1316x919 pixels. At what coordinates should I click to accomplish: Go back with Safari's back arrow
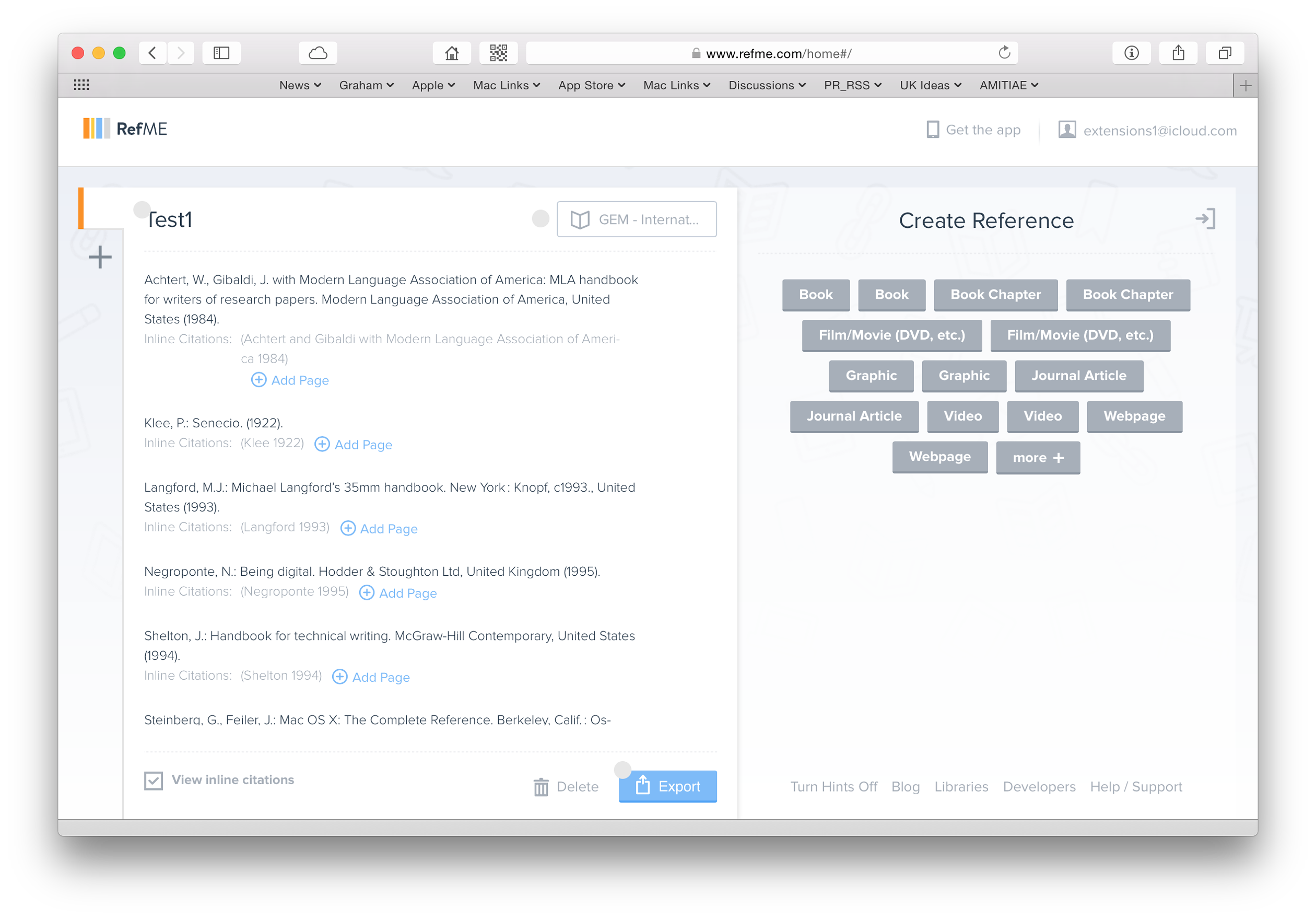(152, 53)
